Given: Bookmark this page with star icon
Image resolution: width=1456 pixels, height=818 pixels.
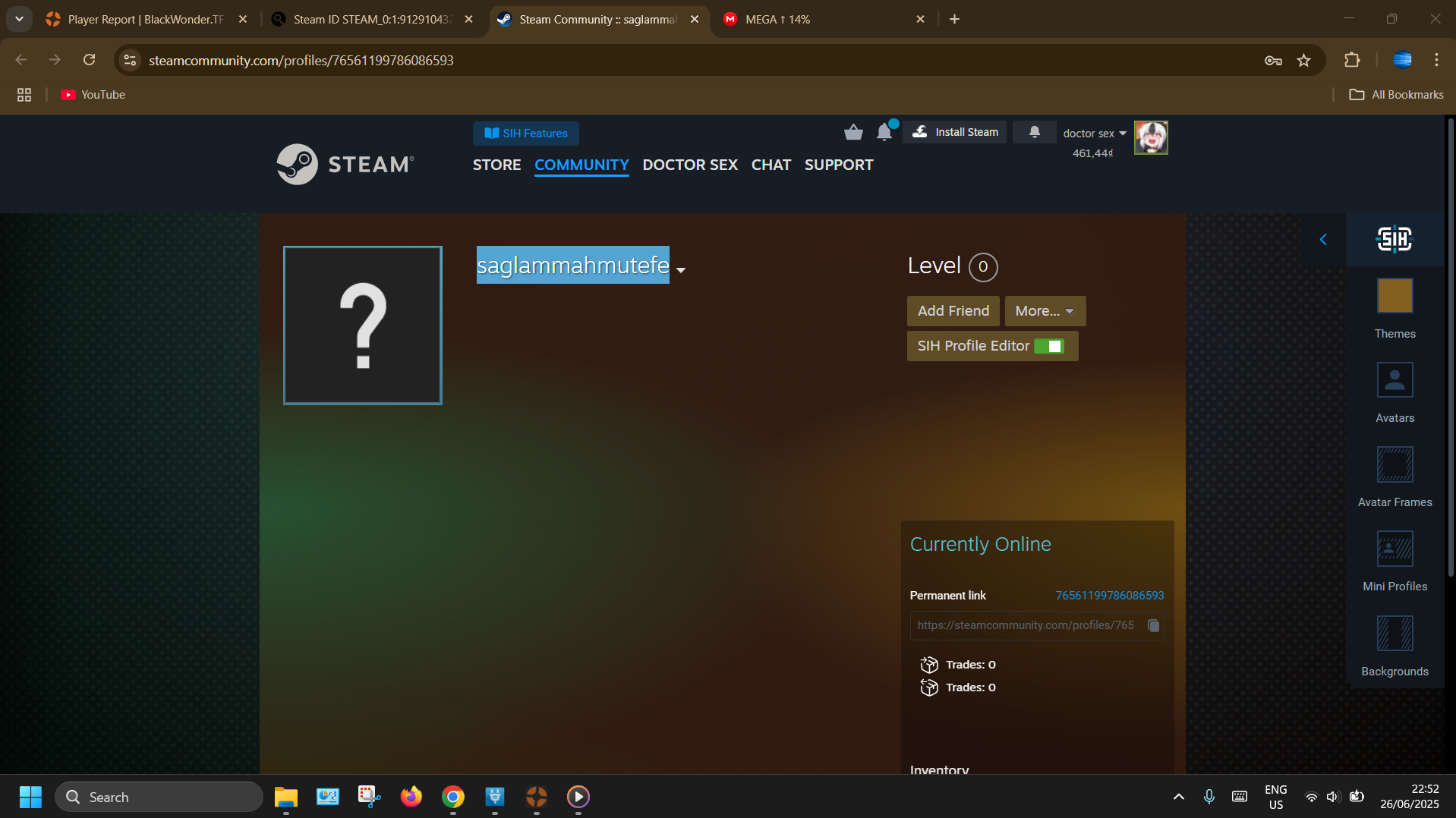Looking at the screenshot, I should click(x=1303, y=61).
